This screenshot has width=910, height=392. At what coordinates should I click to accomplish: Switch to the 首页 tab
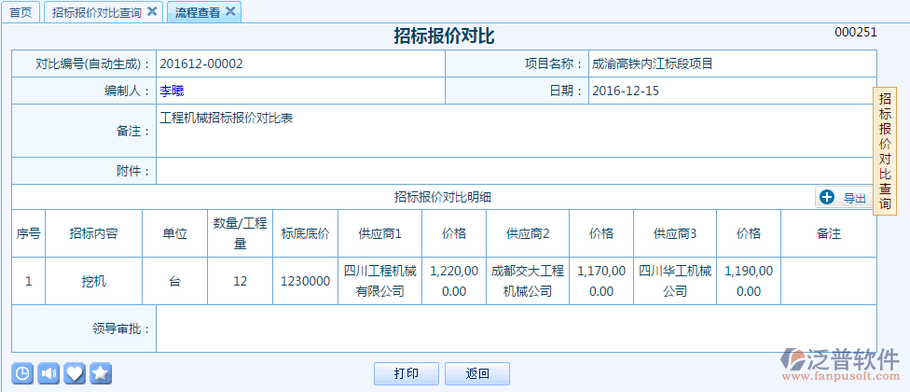pos(21,12)
